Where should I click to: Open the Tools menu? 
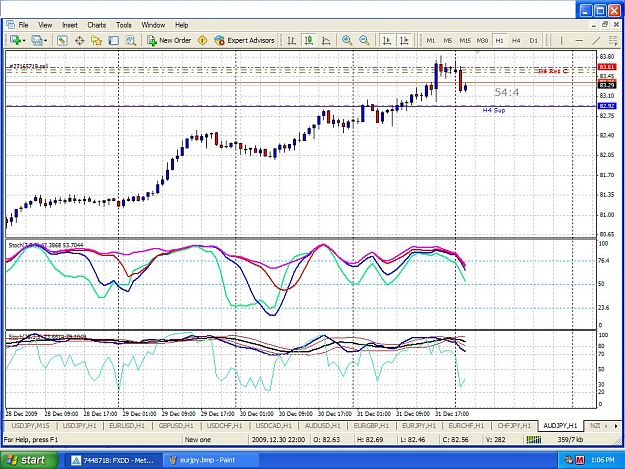124,25
